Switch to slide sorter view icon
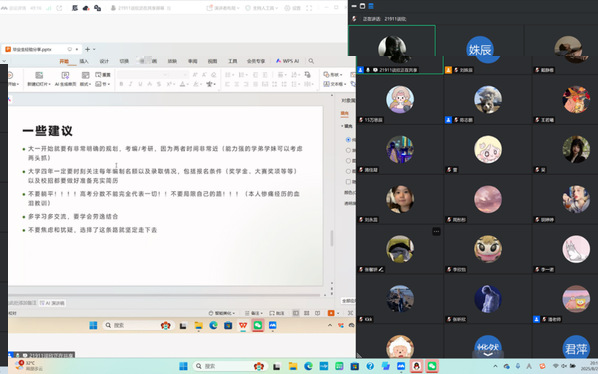The image size is (598, 374). tap(307, 313)
